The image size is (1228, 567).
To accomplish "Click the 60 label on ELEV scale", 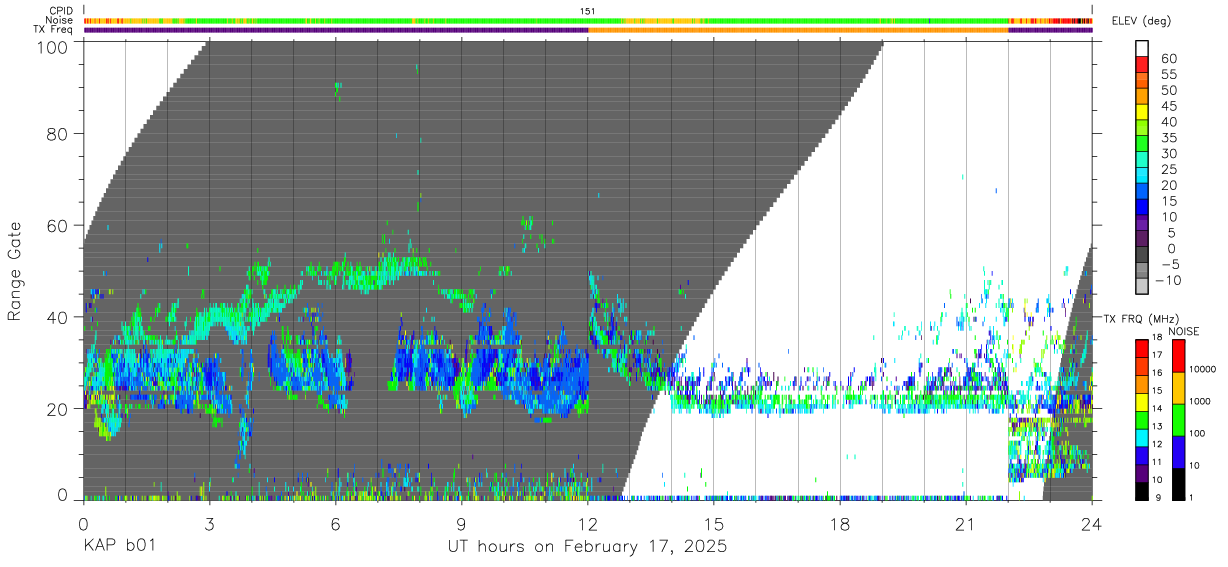I will pos(1169,59).
